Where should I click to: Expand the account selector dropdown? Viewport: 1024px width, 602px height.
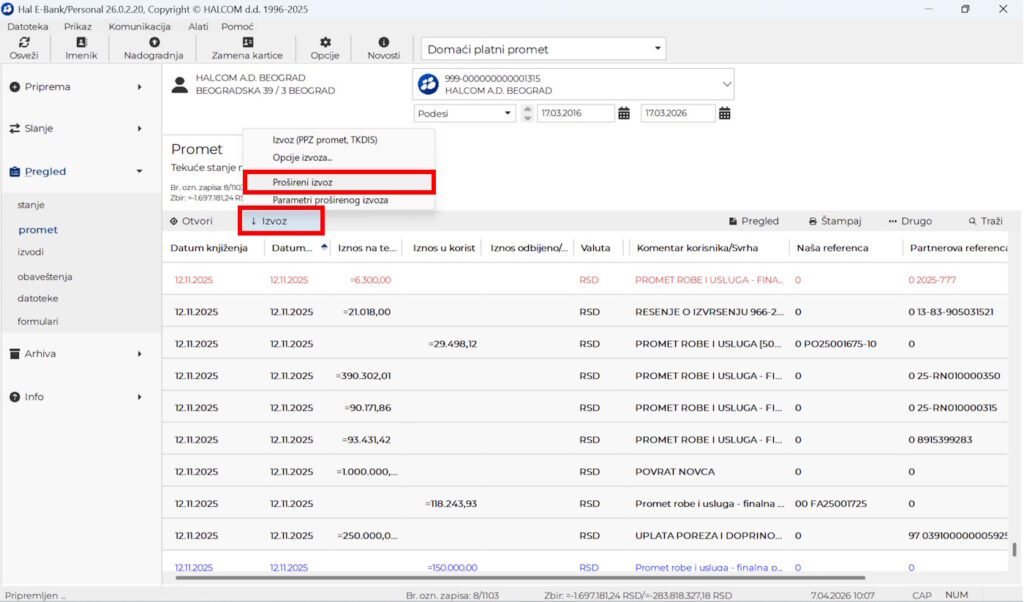click(x=725, y=85)
